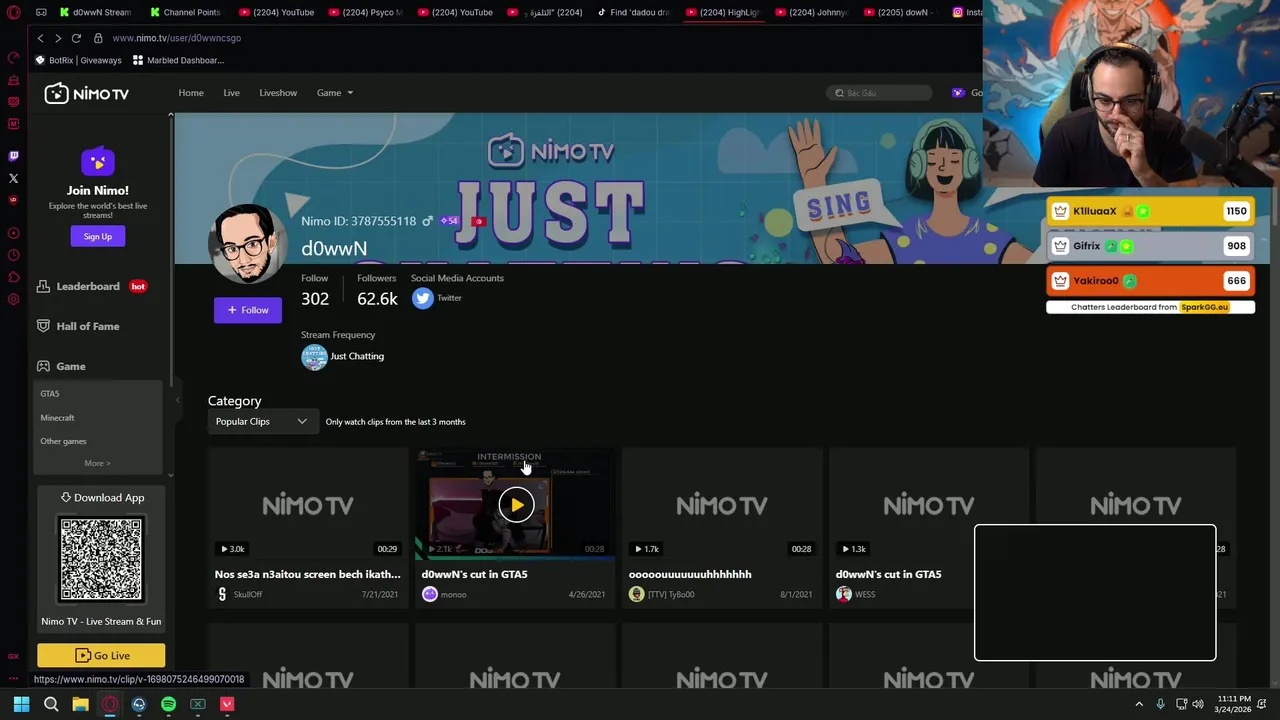Reload the page with the refresh icon
Image resolution: width=1280 pixels, height=720 pixels.
click(x=76, y=38)
